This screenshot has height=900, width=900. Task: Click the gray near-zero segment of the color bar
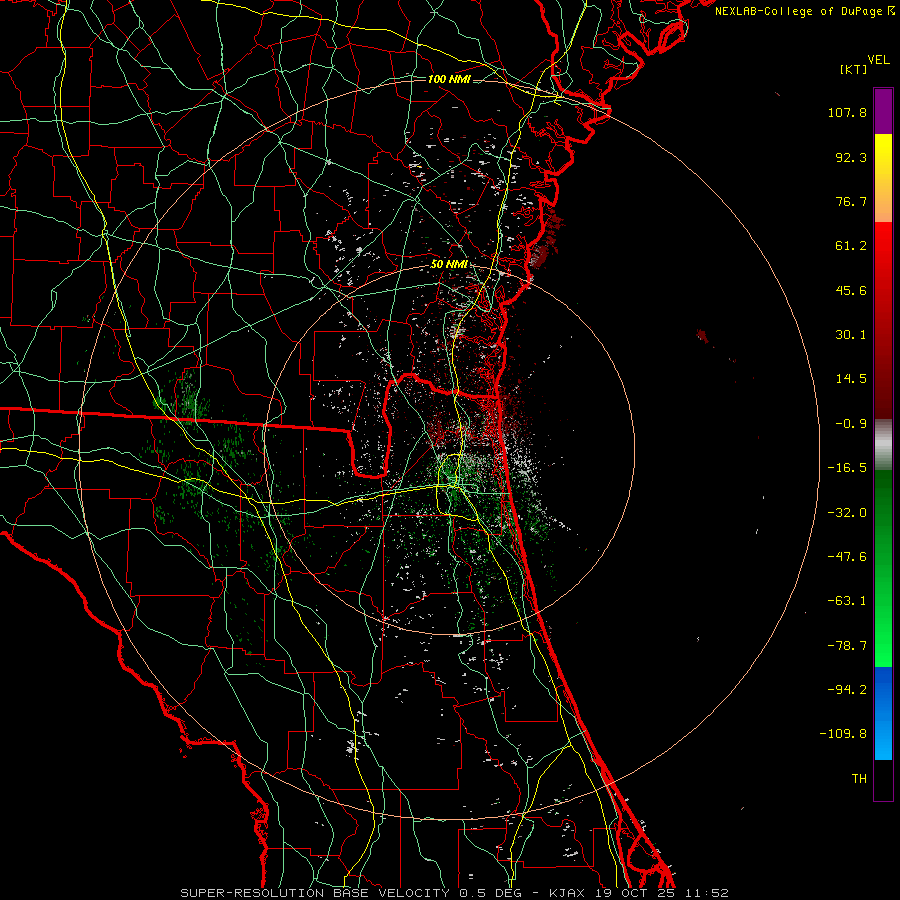883,445
